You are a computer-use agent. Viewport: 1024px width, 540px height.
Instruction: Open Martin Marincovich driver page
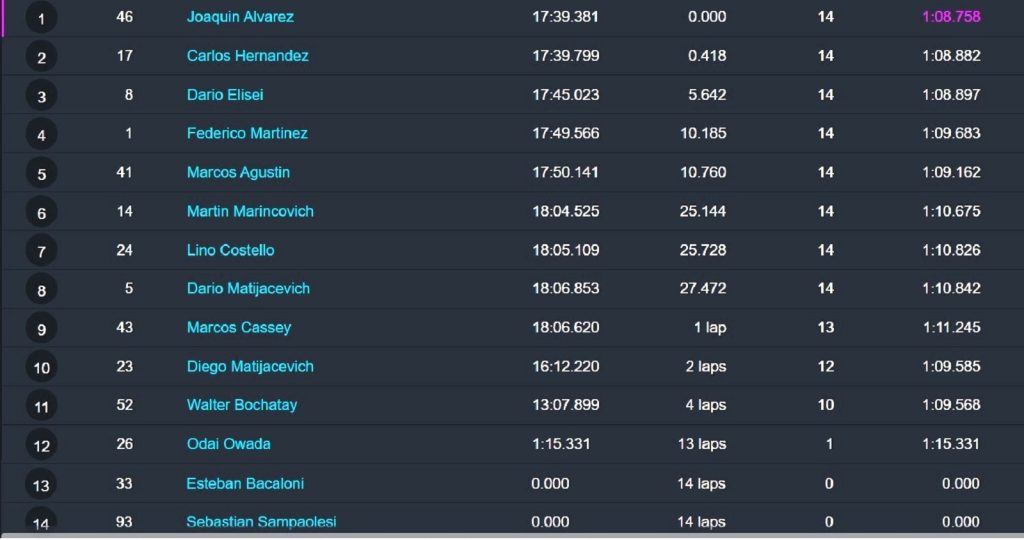point(250,211)
